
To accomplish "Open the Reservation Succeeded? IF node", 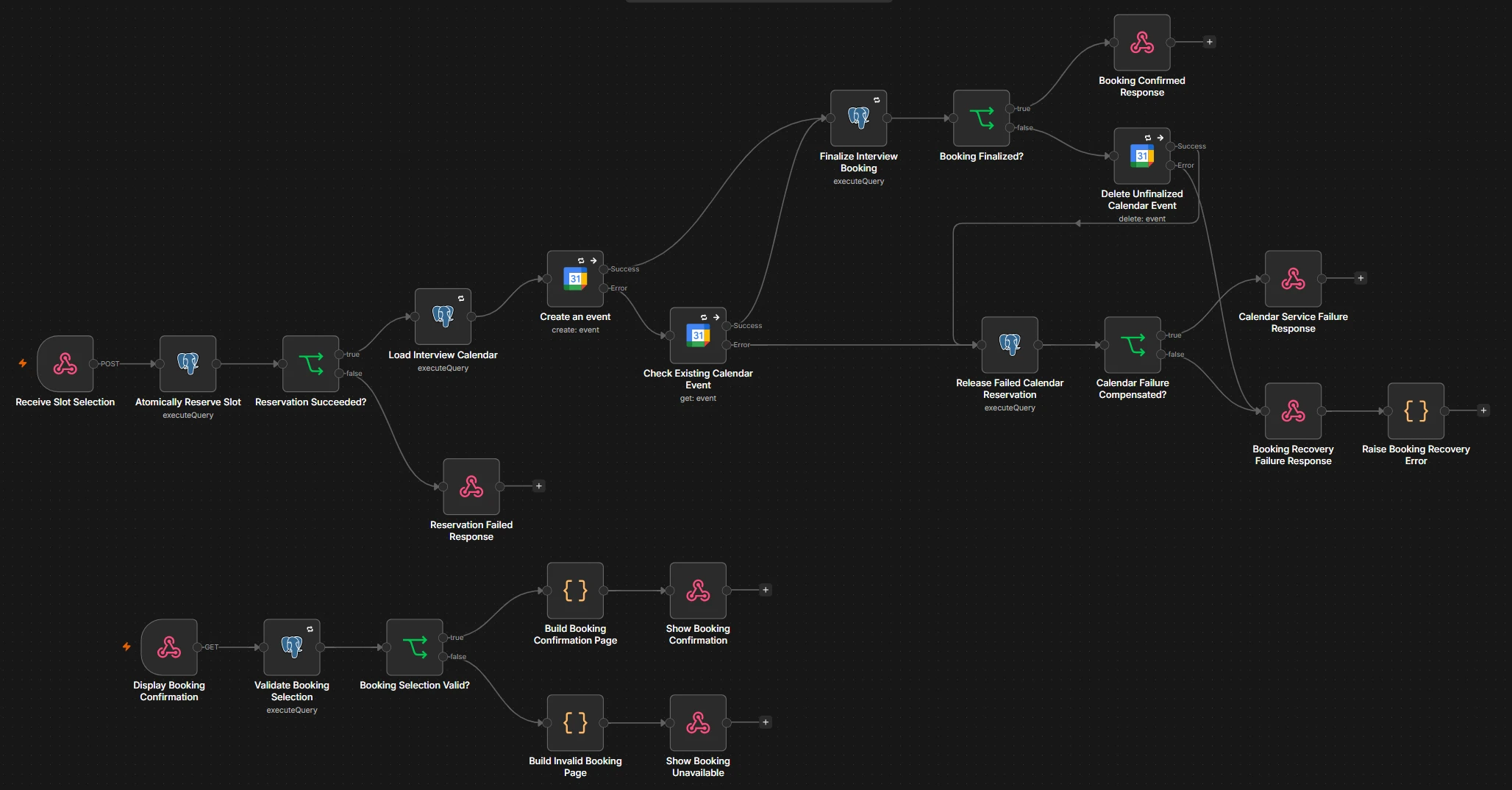I will point(311,364).
